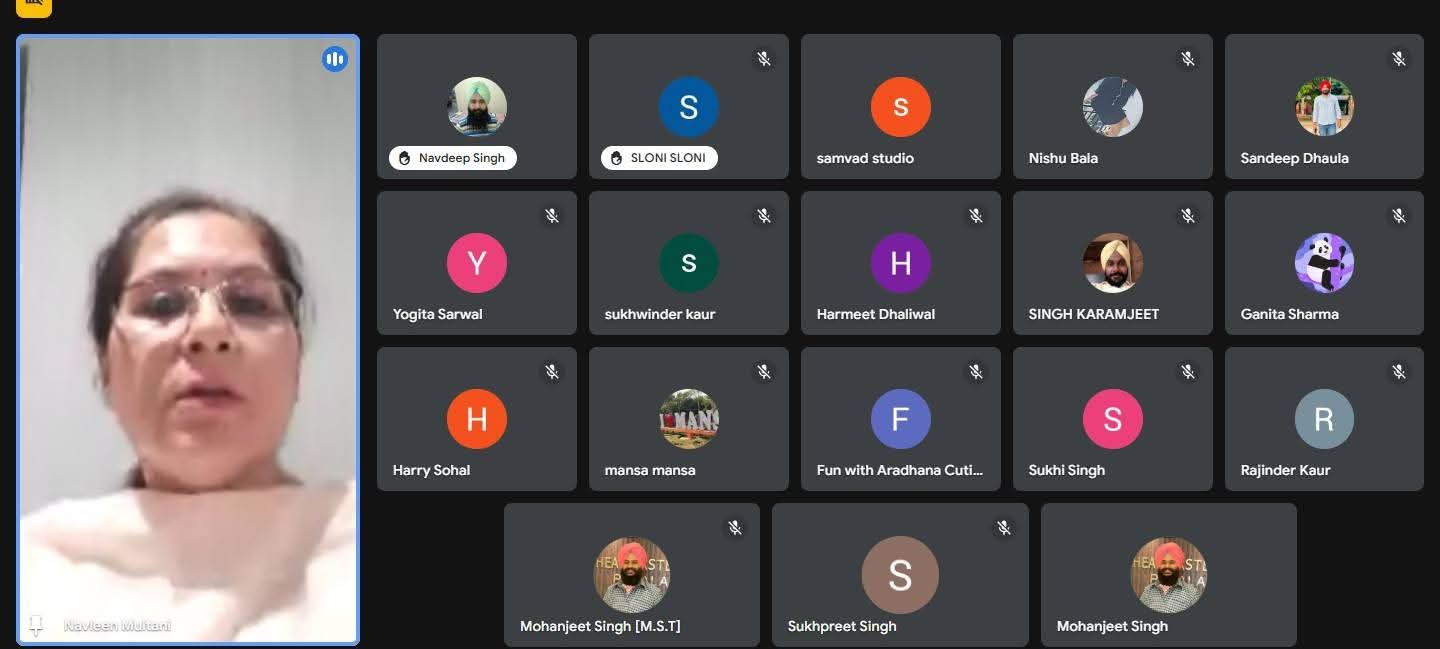The width and height of the screenshot is (1440, 649).
Task: Click muted mic icon on Yogita Sarwal tile
Action: point(552,215)
